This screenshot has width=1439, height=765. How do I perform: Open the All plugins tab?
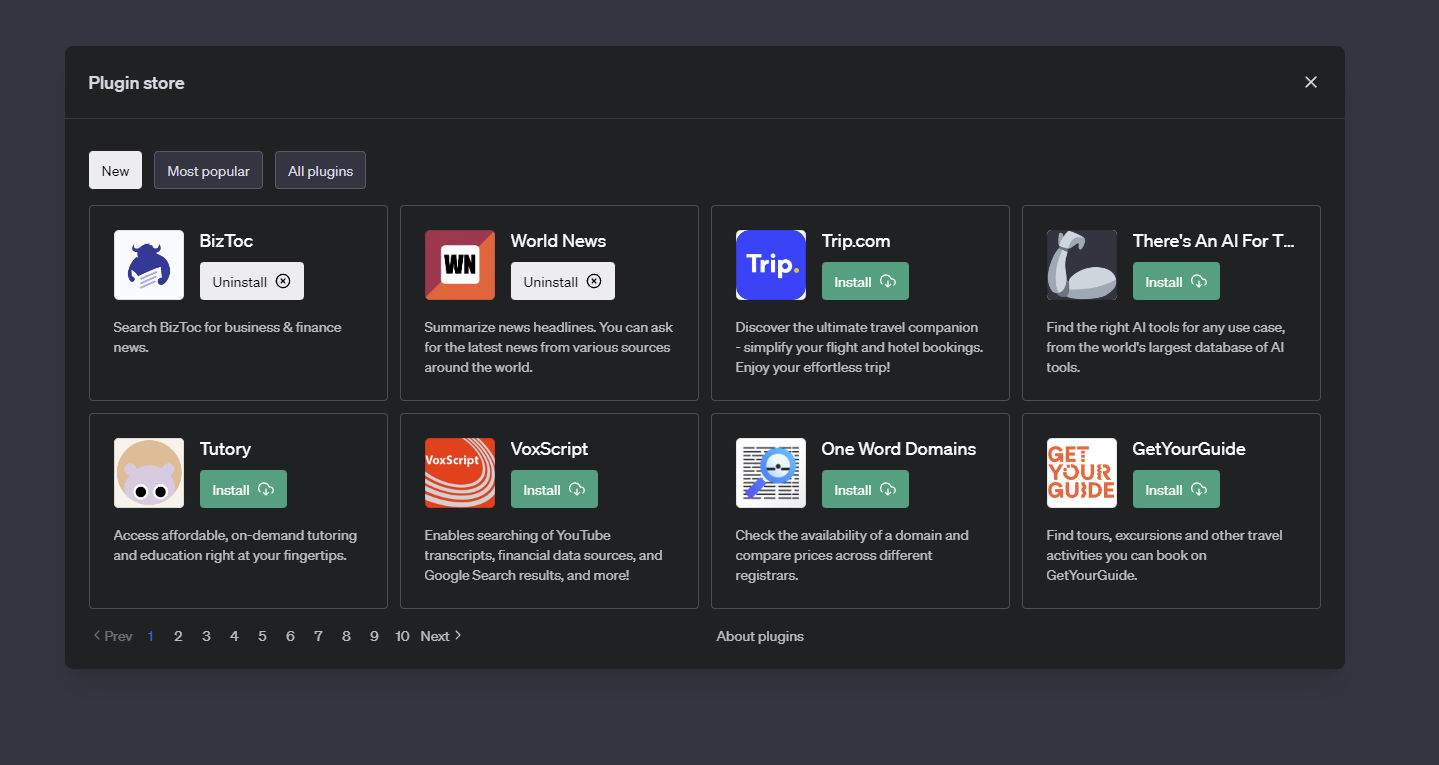tap(320, 170)
